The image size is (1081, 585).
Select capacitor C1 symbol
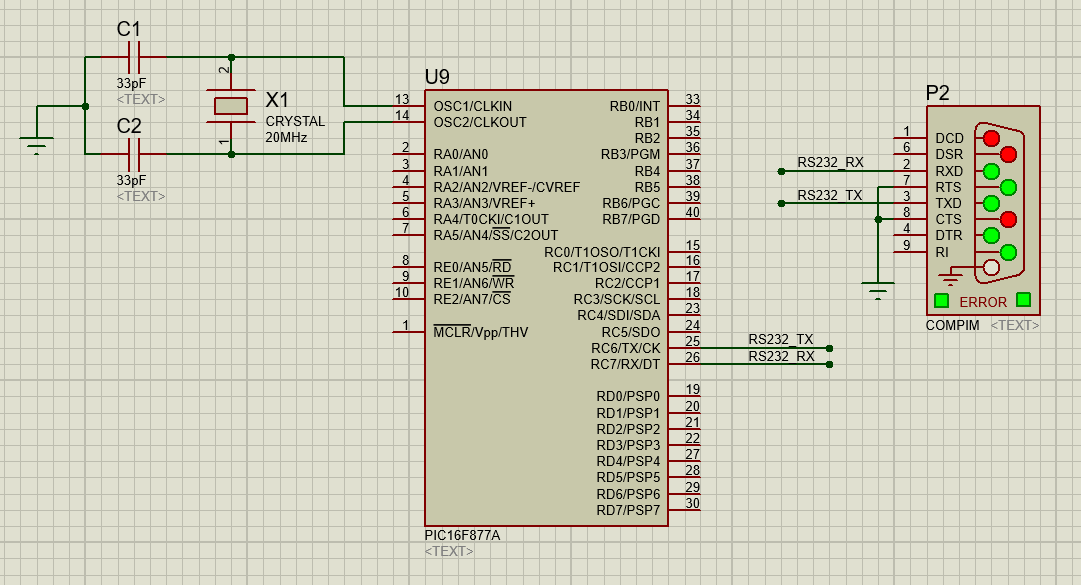(x=134, y=57)
